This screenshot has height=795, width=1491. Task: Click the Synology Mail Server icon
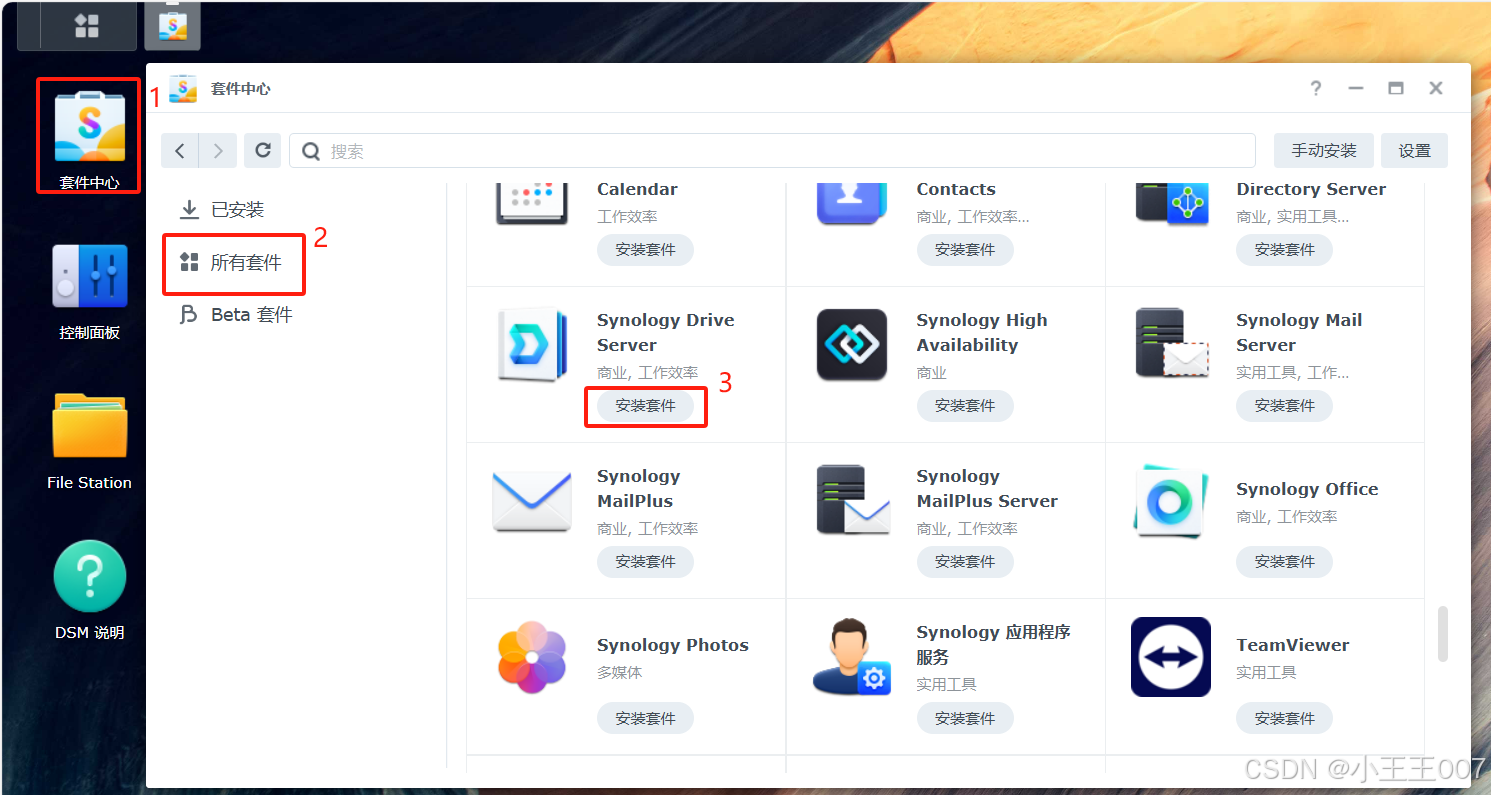(x=1172, y=345)
